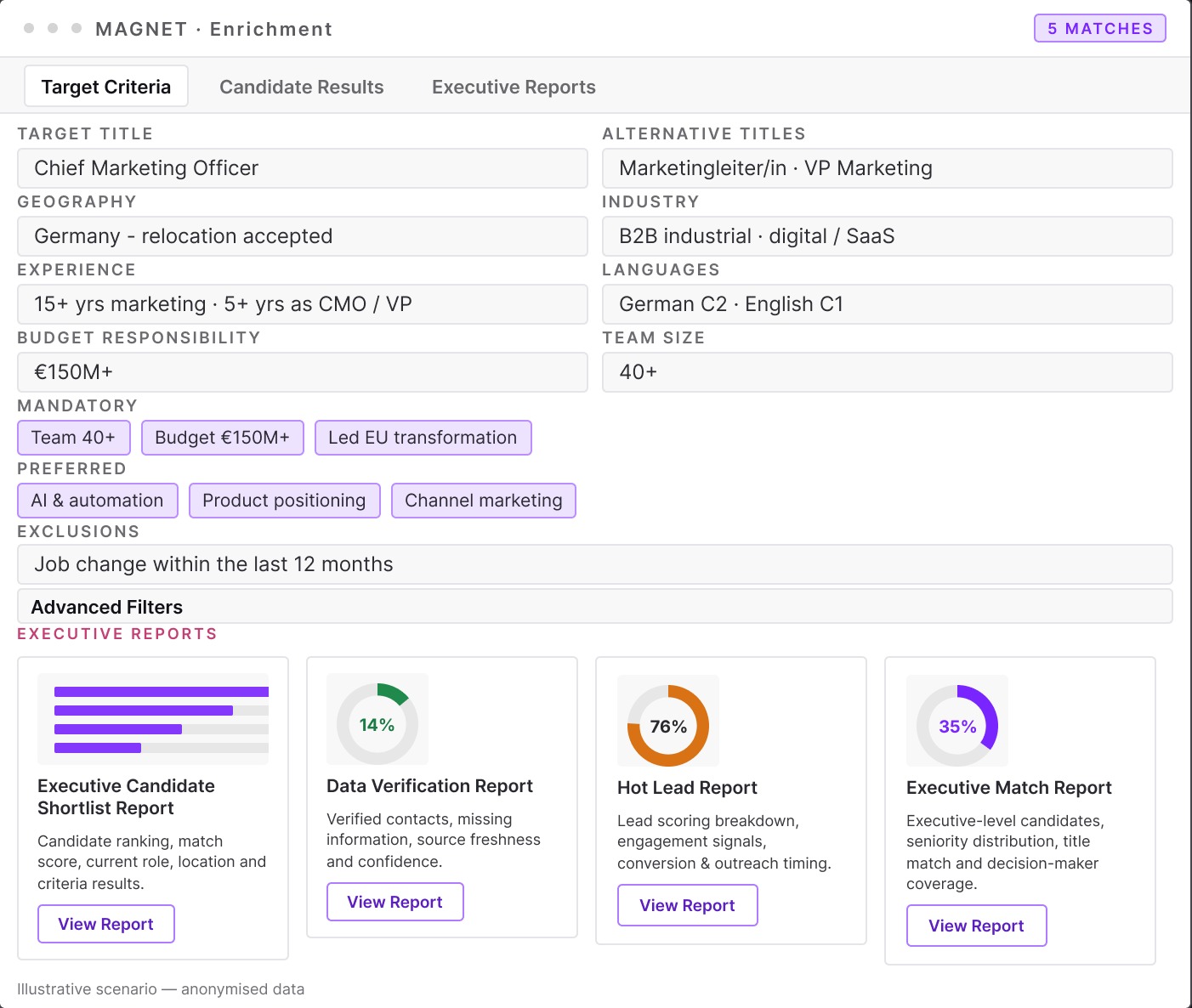Expand the Advanced Filters section

point(595,607)
